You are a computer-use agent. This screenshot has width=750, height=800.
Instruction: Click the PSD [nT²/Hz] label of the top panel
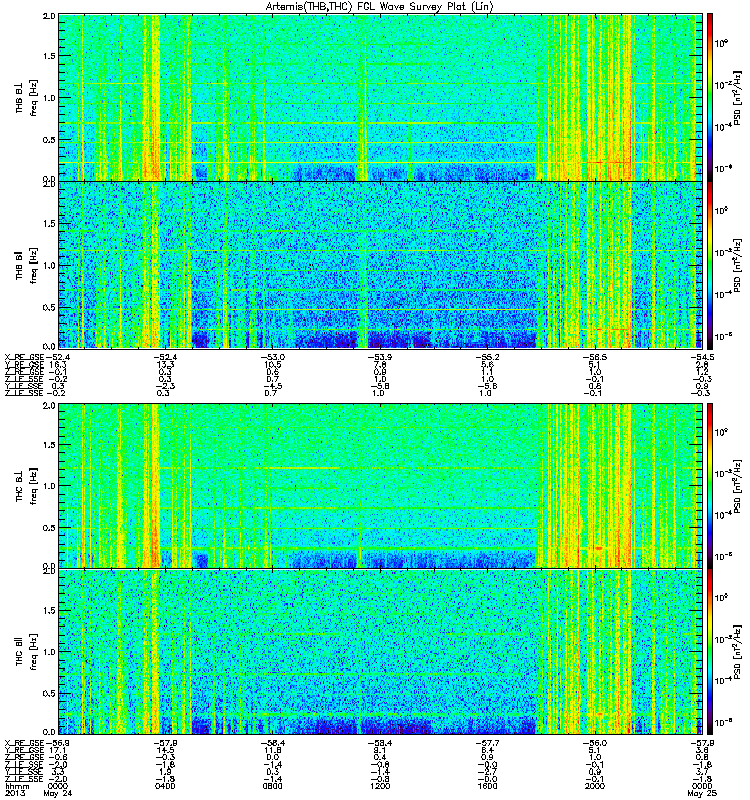(x=737, y=98)
